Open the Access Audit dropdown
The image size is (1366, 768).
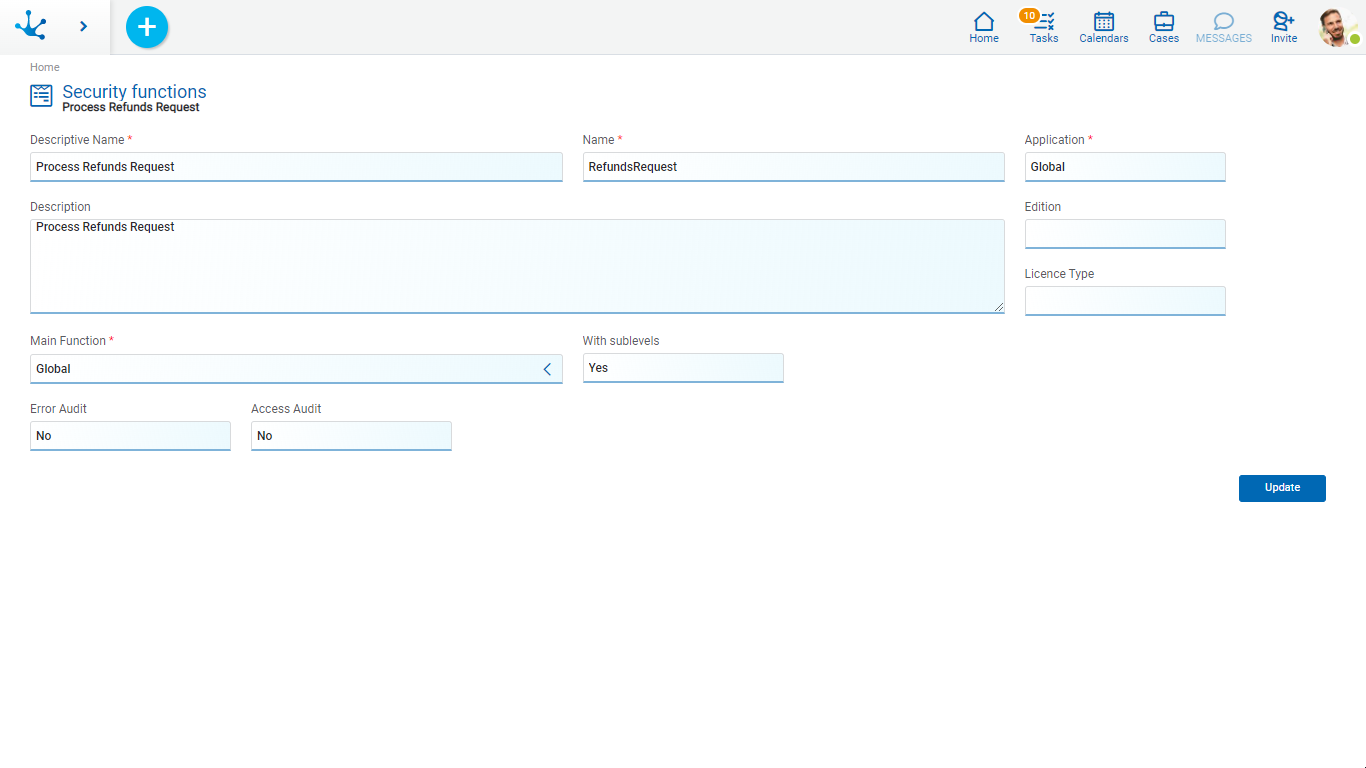point(351,436)
